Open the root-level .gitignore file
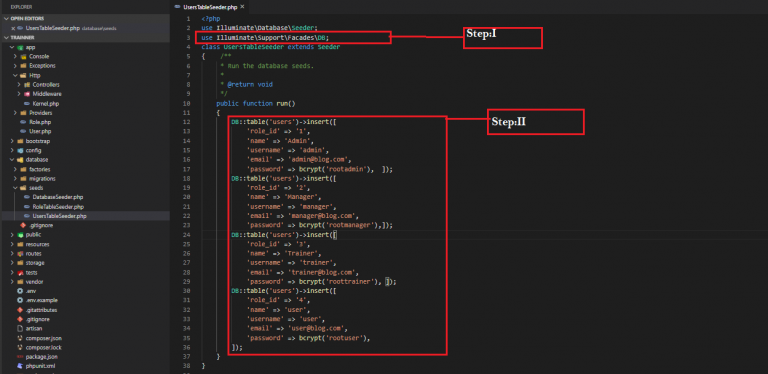The image size is (768, 374). click(x=38, y=320)
